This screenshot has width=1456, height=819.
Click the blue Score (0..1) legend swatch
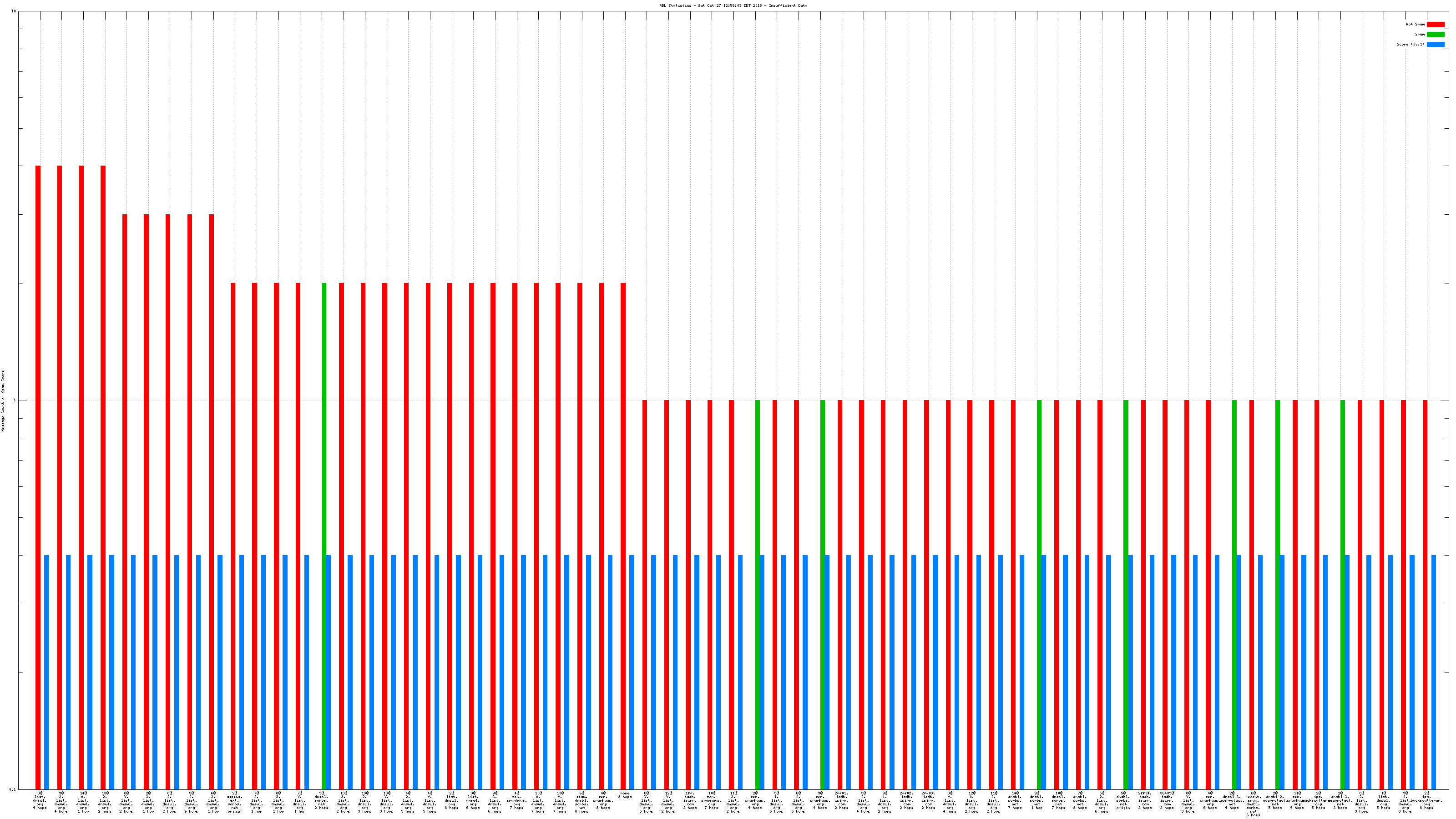click(1435, 44)
